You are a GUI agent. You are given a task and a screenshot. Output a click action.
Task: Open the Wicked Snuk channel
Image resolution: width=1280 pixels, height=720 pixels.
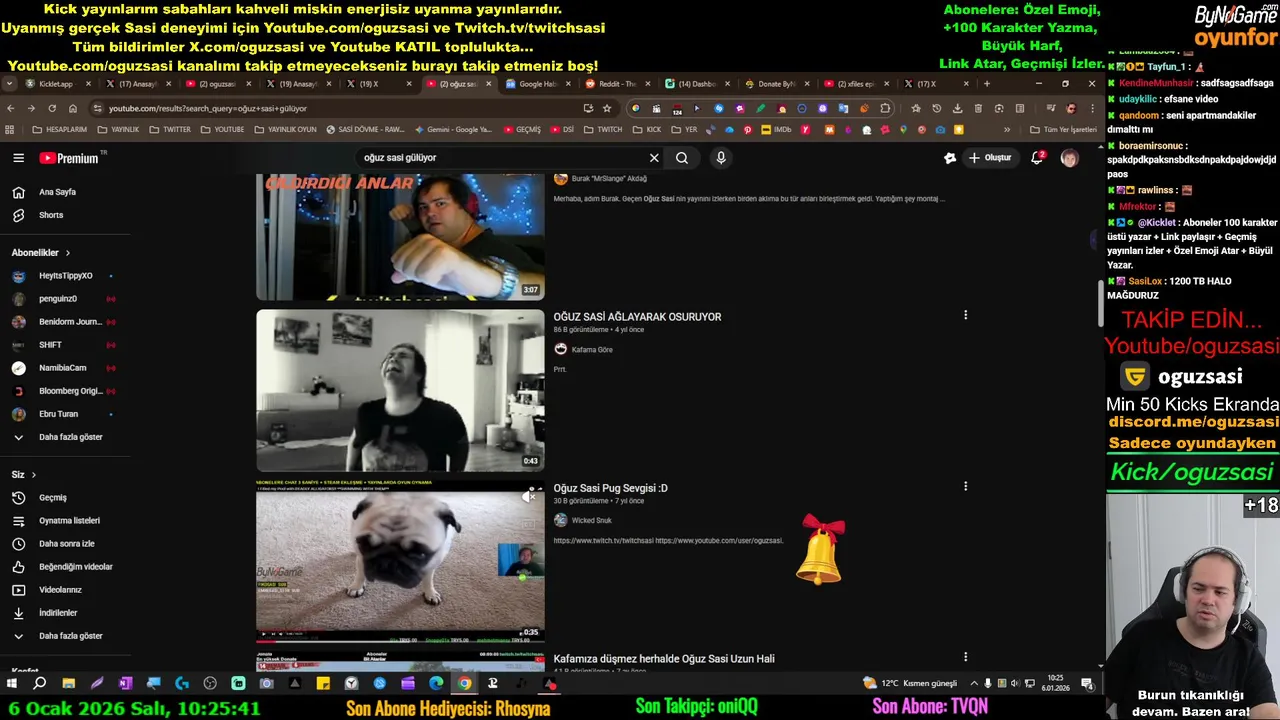point(591,520)
